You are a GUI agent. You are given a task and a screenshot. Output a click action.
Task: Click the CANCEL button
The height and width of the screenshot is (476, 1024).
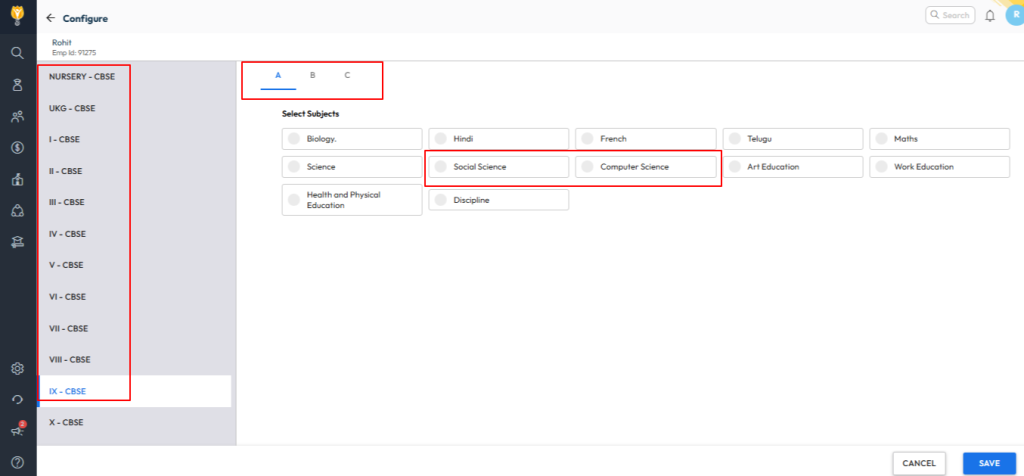(x=918, y=463)
